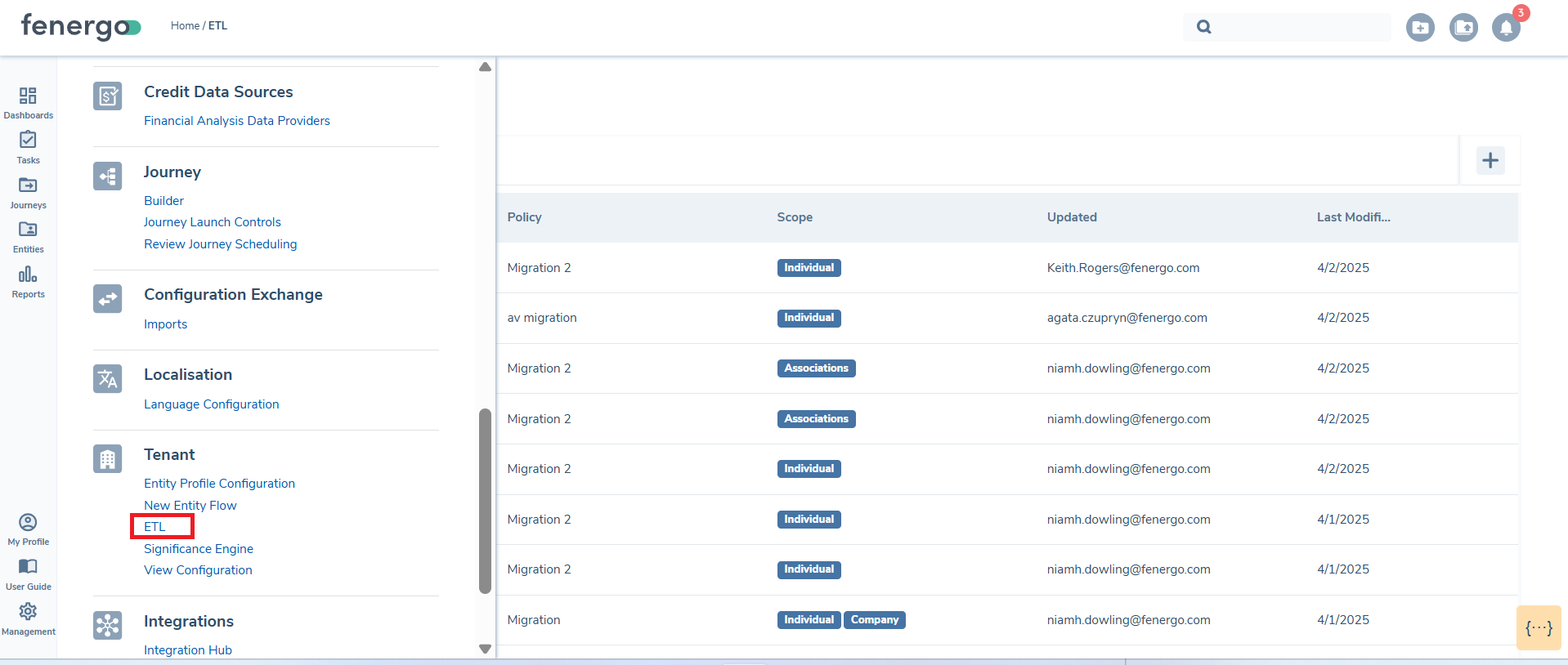Open the notifications bell icon
Viewport: 1568px width, 665px height.
1505,28
